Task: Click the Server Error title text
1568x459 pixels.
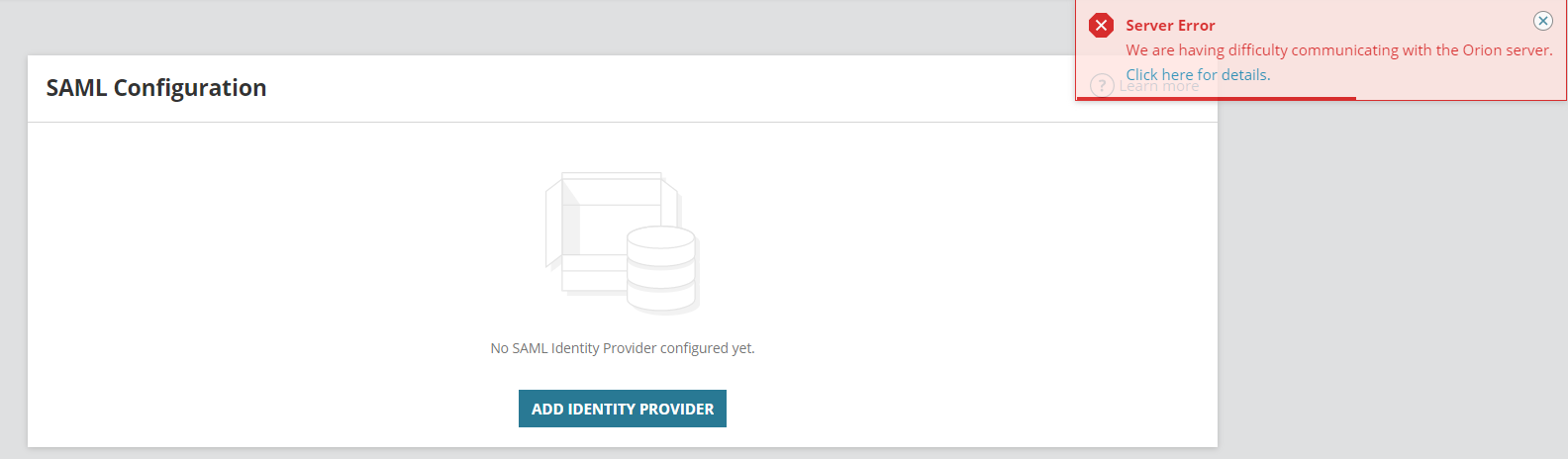Action: tap(1170, 26)
